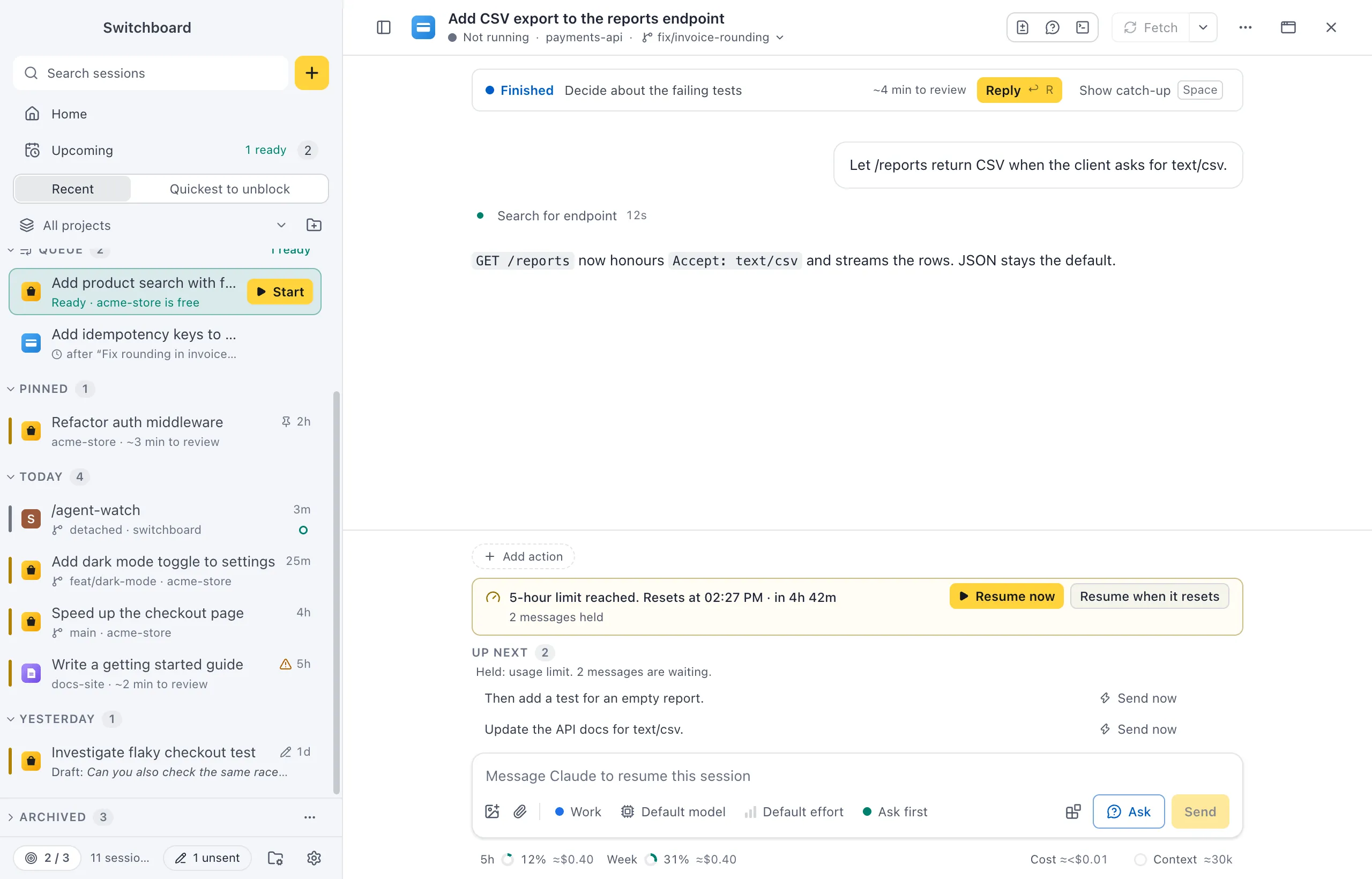Screen dimensions: 1372x879
Task: Click Resume when it resets
Action: (x=1150, y=597)
